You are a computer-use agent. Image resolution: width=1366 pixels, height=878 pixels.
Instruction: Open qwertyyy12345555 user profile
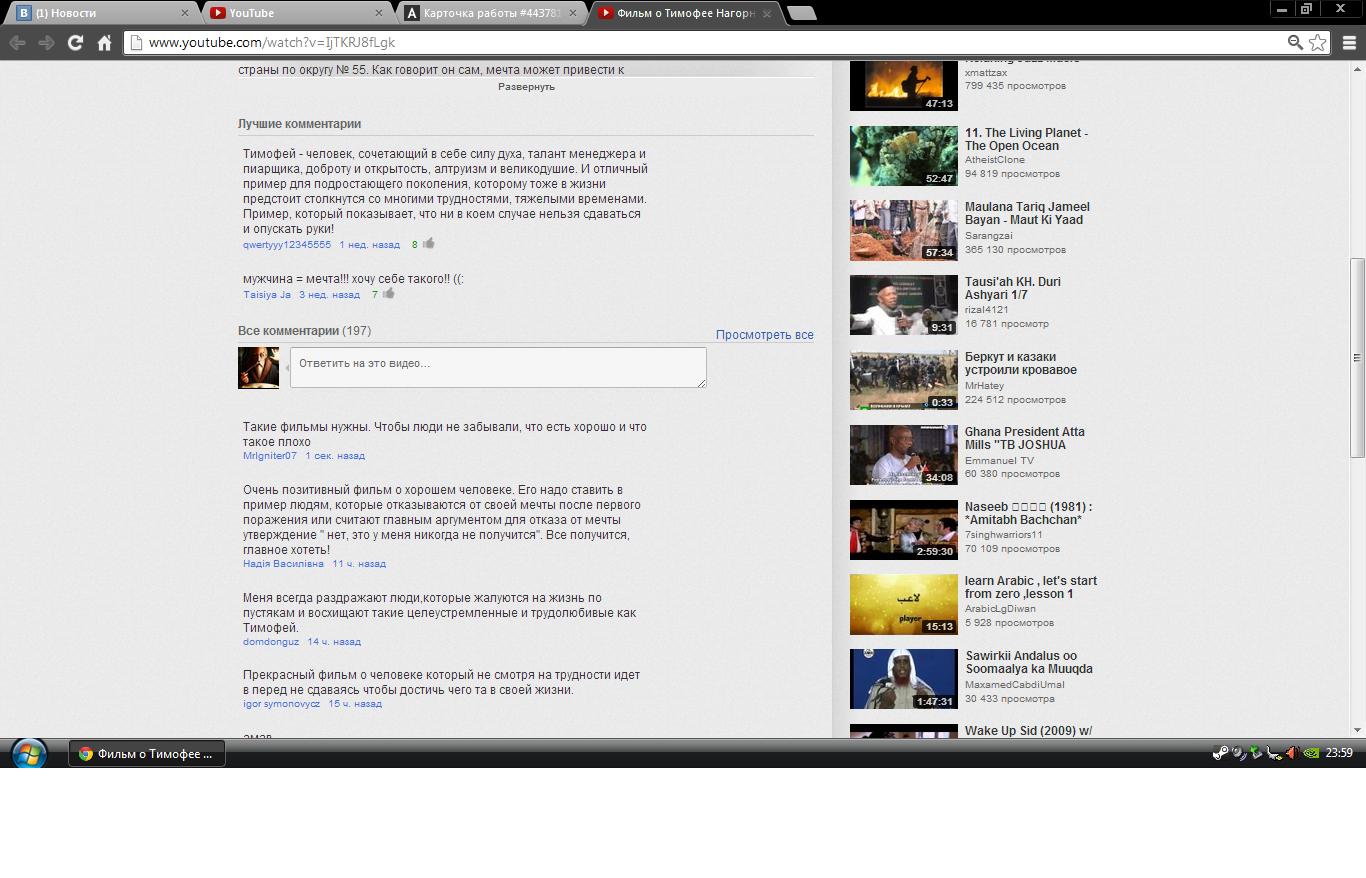(287, 244)
